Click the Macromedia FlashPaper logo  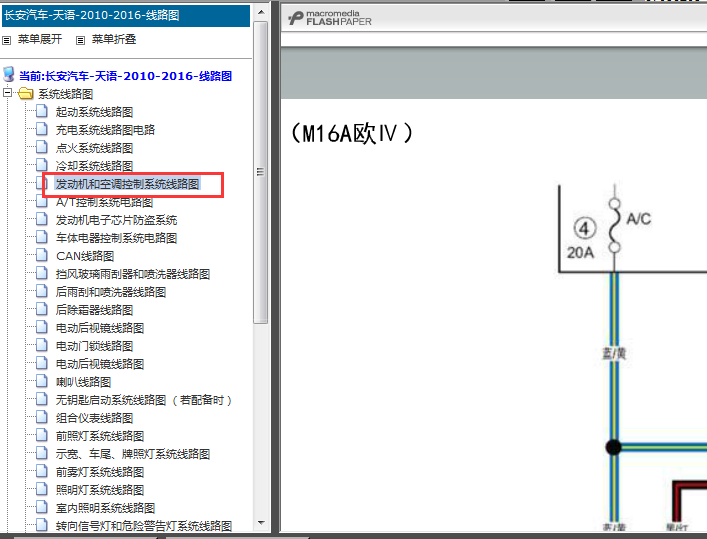click(330, 18)
